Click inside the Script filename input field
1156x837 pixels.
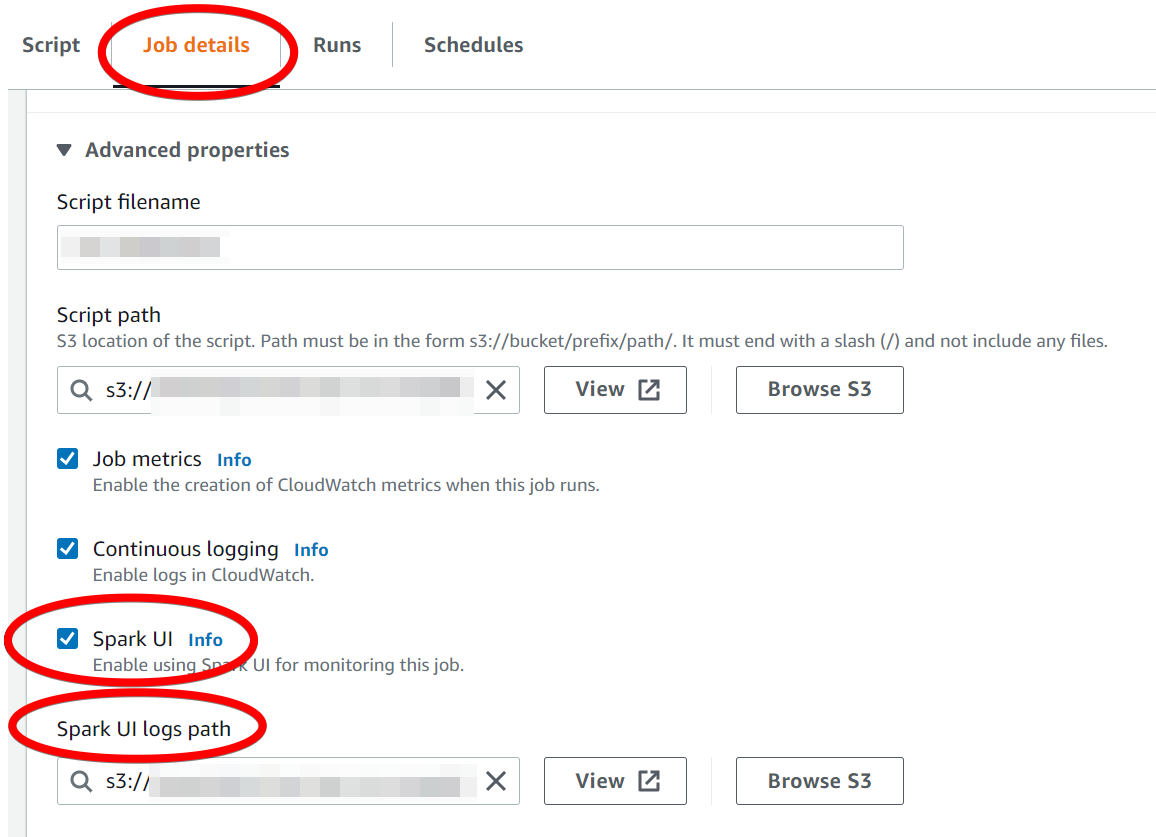coord(480,247)
